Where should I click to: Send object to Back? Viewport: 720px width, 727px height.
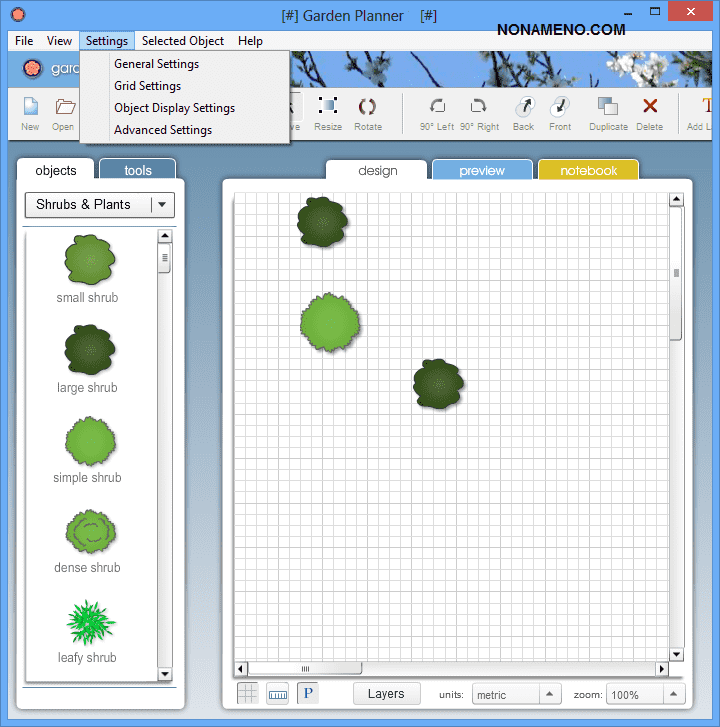[523, 108]
